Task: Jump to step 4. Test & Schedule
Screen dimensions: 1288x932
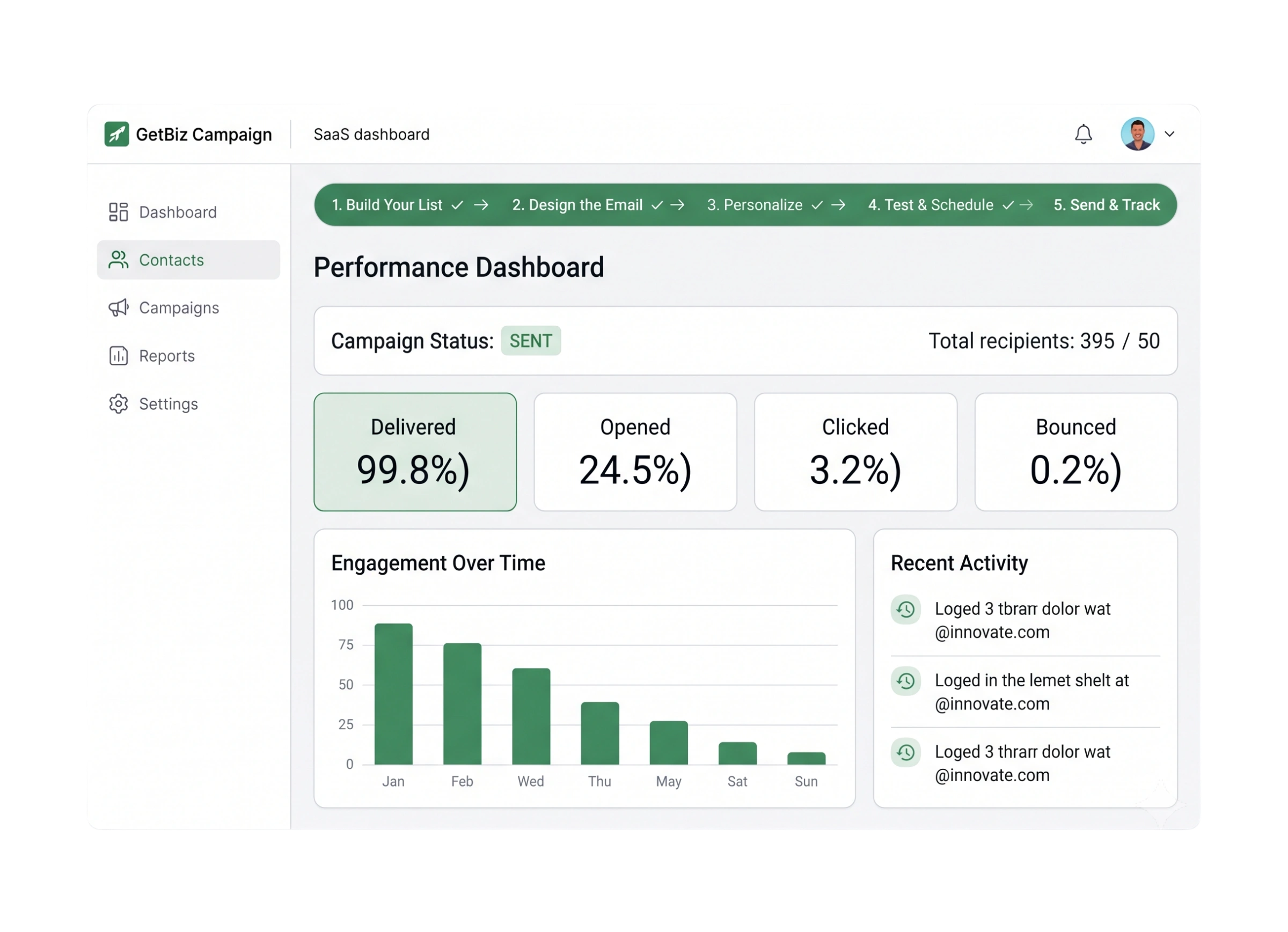Action: 930,204
